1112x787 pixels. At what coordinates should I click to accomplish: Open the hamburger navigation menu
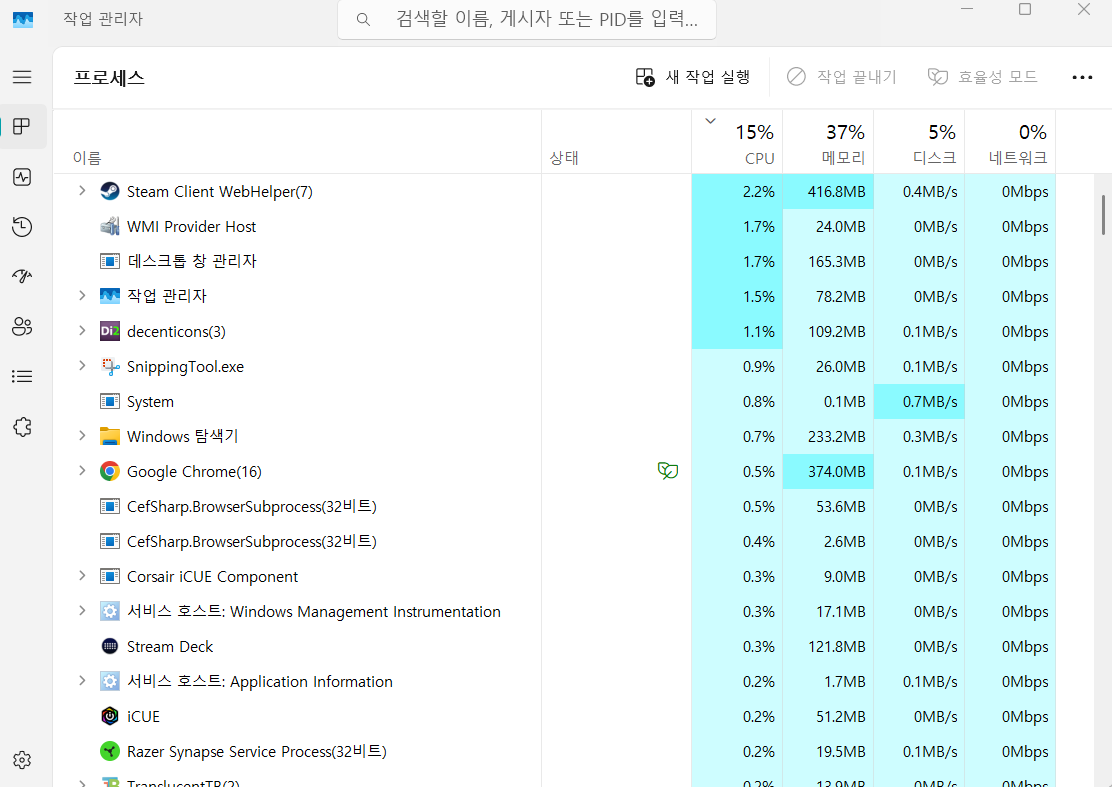[22, 77]
